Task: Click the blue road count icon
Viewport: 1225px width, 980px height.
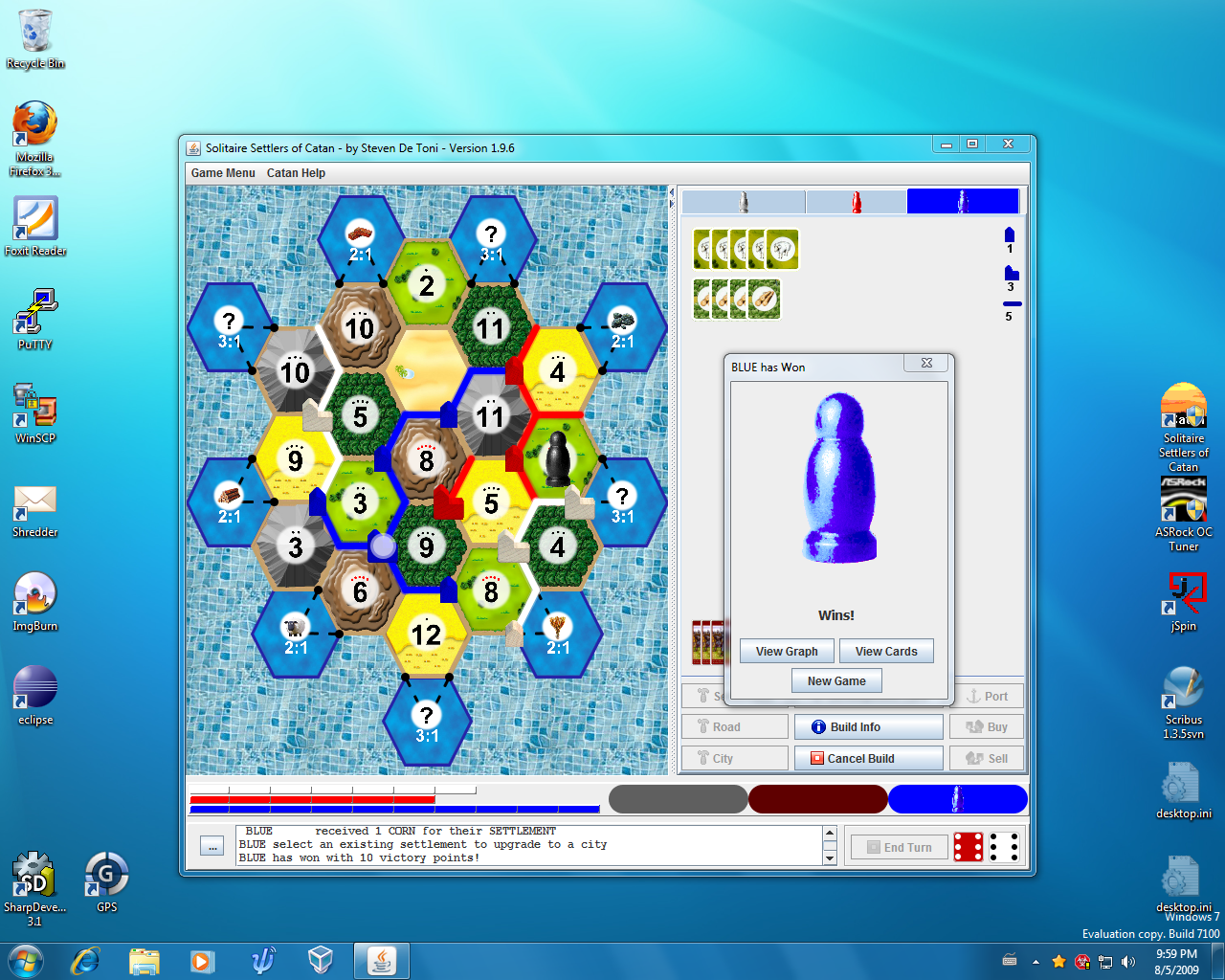Action: point(1013,304)
